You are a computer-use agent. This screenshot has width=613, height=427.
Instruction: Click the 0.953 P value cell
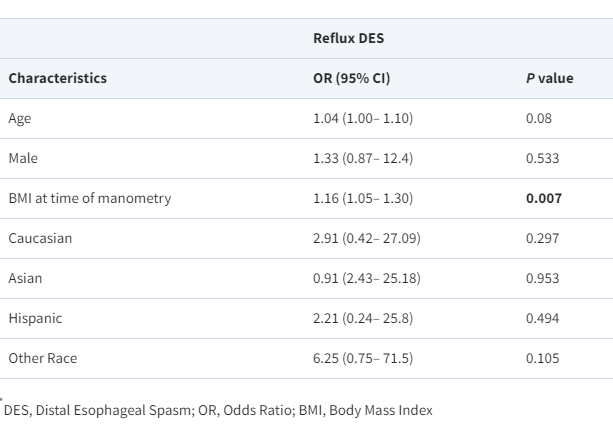pyautogui.click(x=543, y=278)
